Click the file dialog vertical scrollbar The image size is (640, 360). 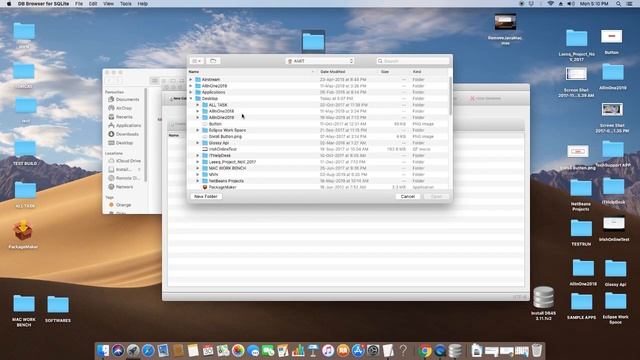(x=450, y=96)
